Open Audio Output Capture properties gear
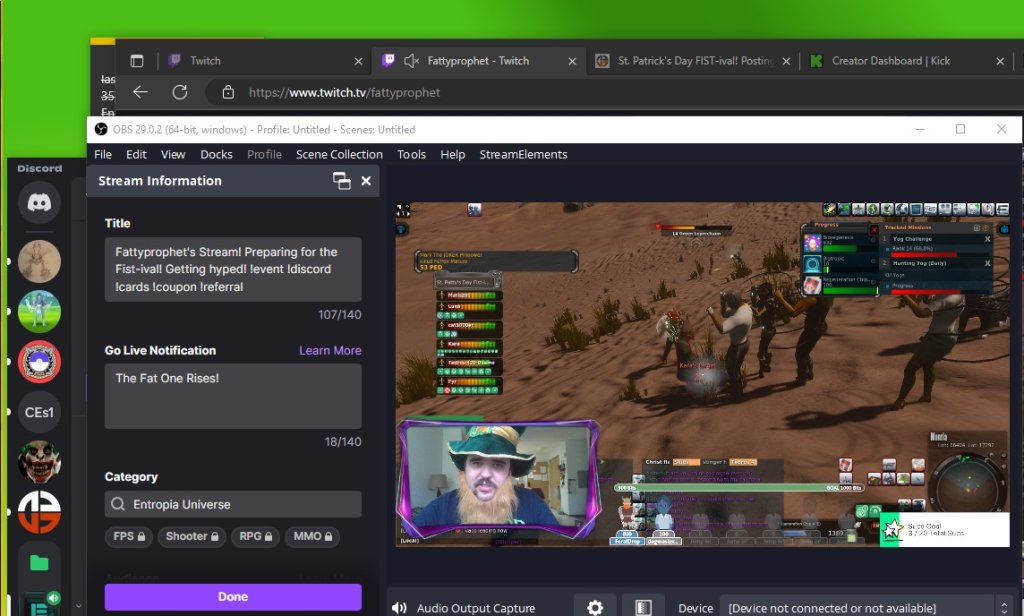 [595, 608]
